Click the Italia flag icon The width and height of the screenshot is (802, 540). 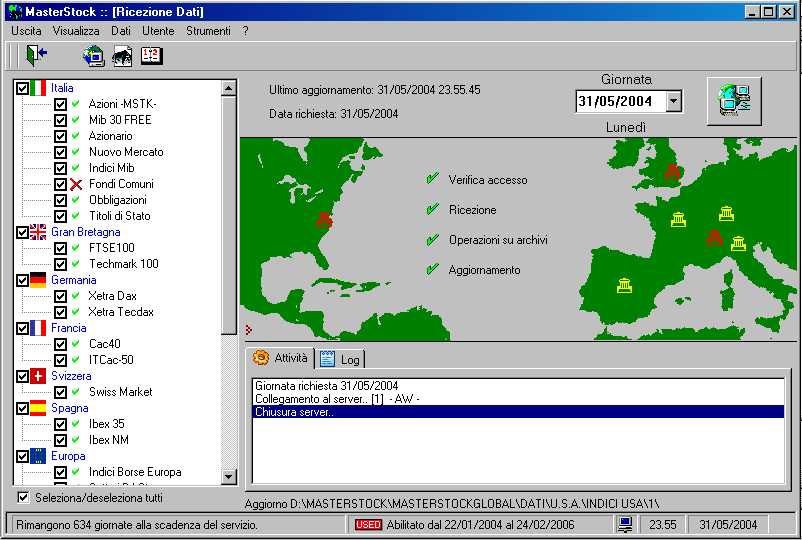point(38,88)
